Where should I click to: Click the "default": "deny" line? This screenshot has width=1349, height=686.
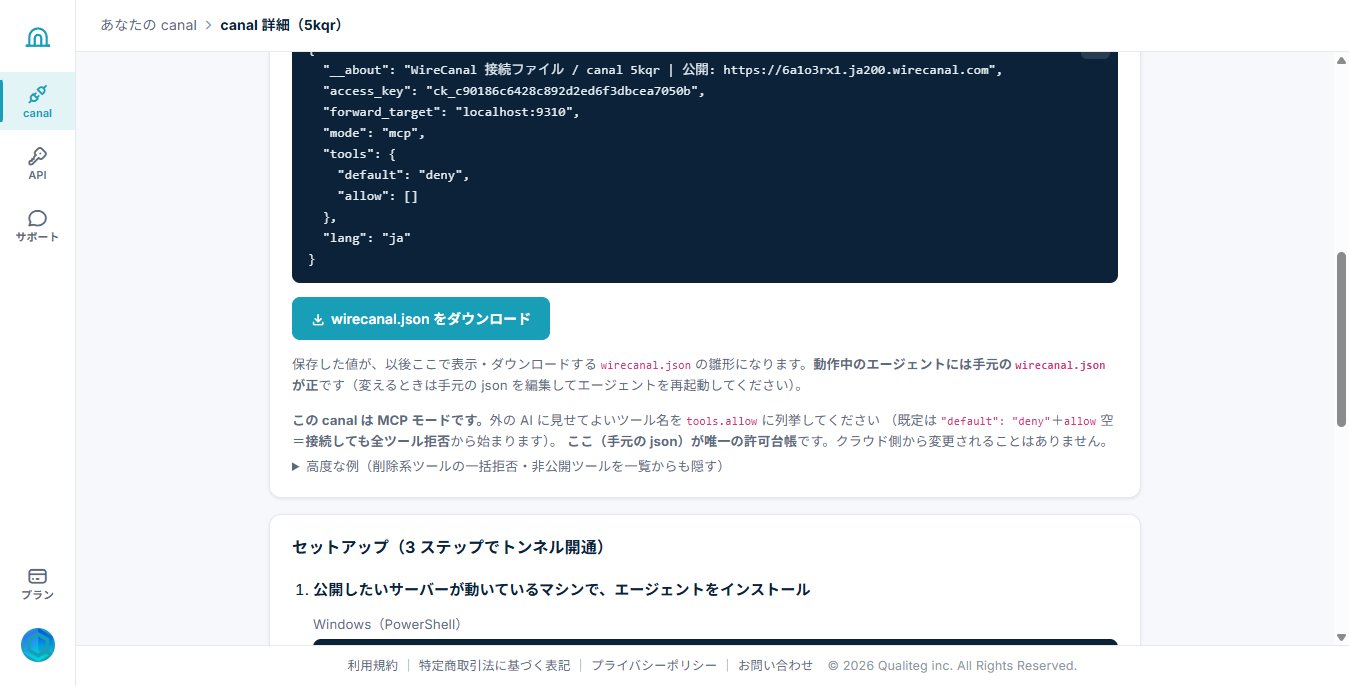coord(403,175)
